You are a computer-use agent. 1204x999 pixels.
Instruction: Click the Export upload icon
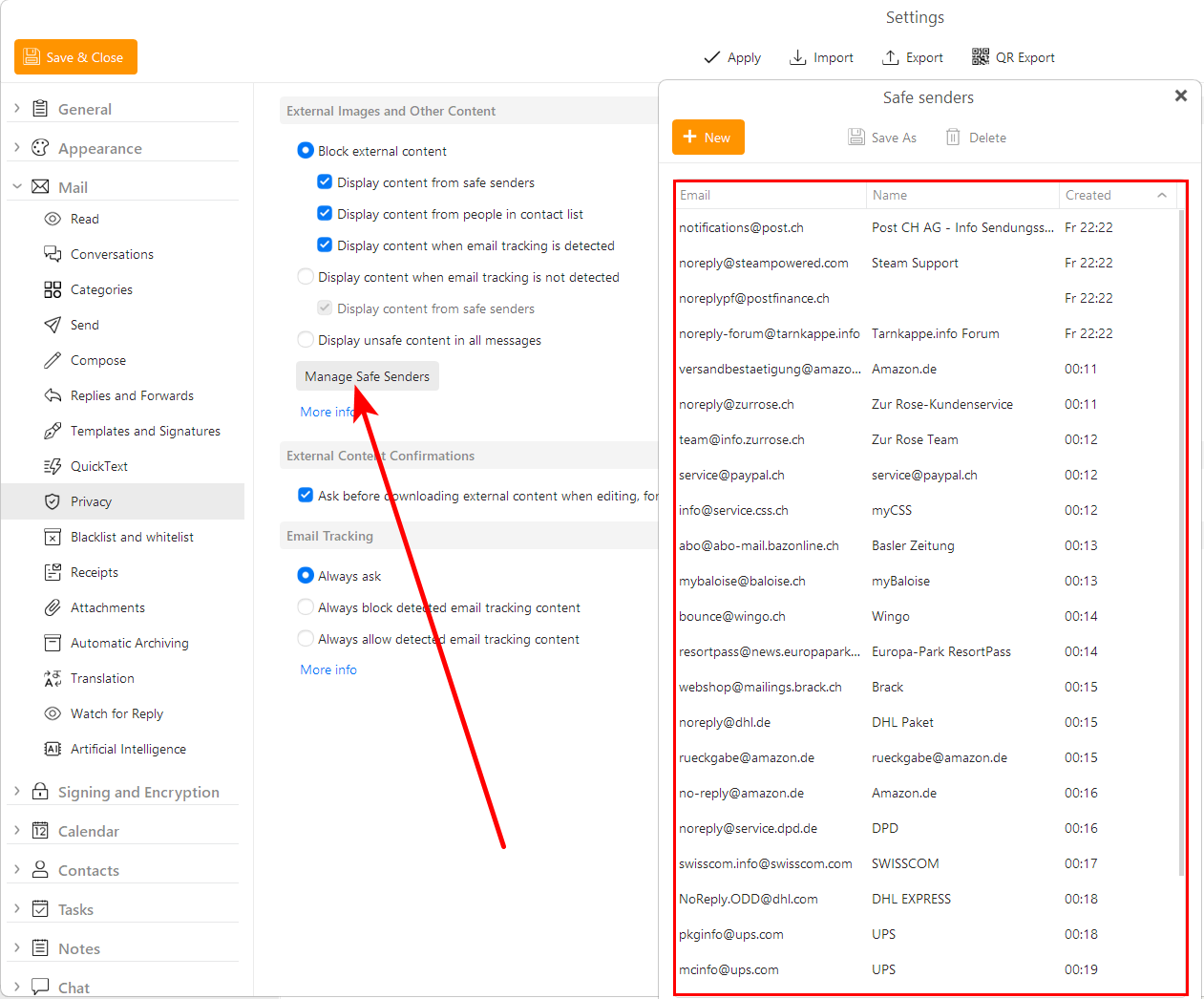(890, 57)
